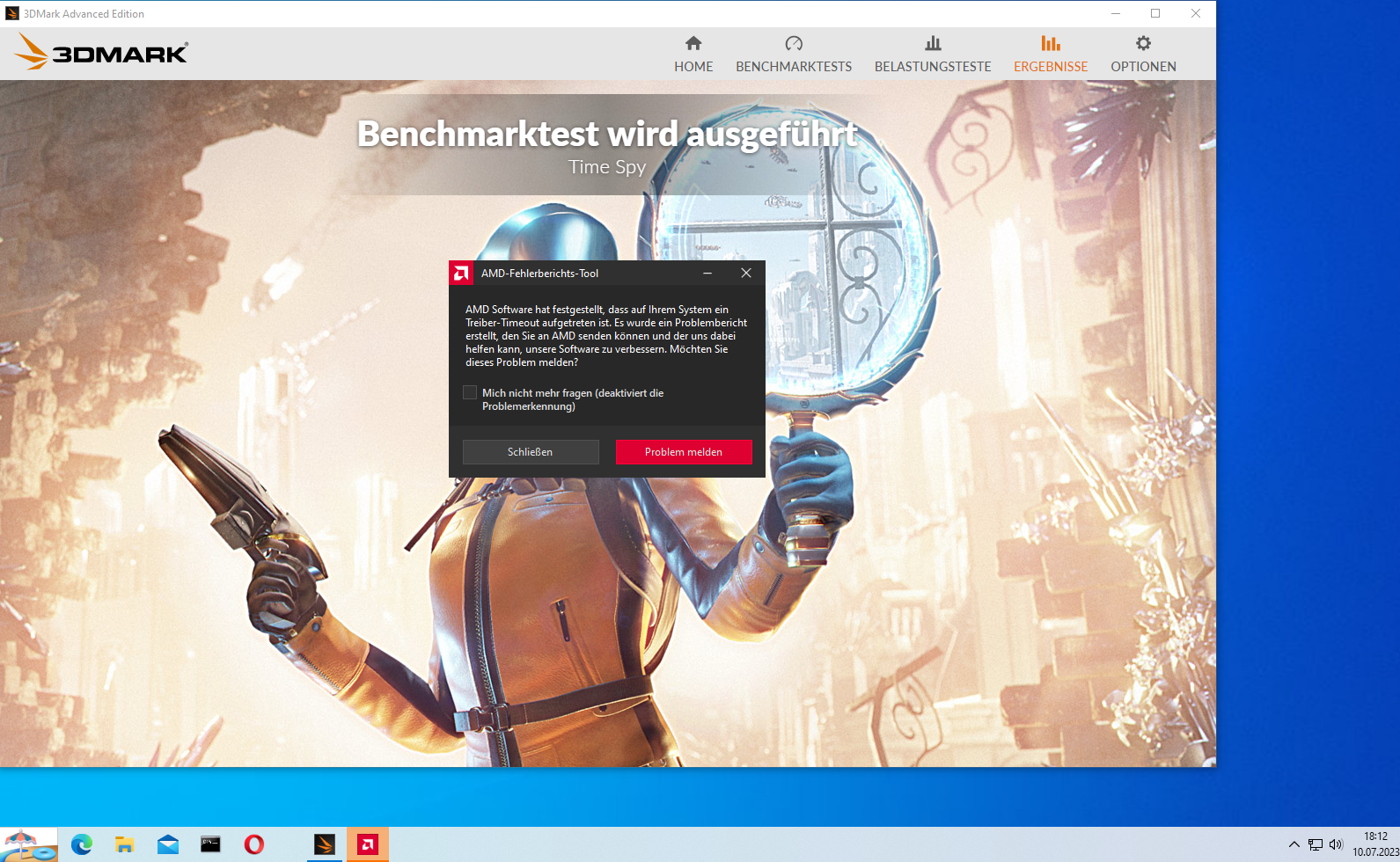Click the 'Benchmarktest wird ausgeführt' heading
The height and width of the screenshot is (862, 1400).
point(607,134)
